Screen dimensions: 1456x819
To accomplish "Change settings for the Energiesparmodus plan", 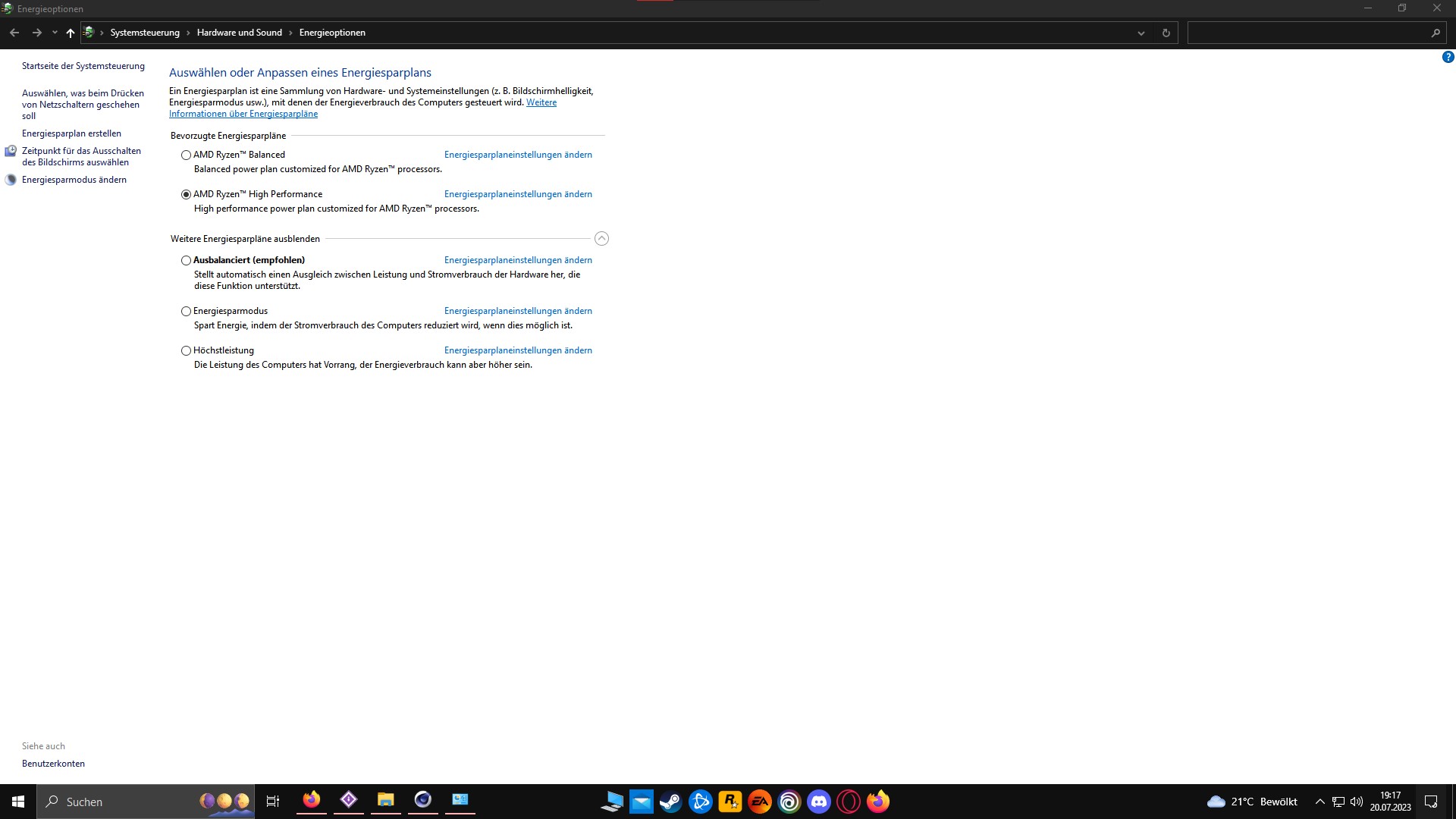I will pos(518,311).
